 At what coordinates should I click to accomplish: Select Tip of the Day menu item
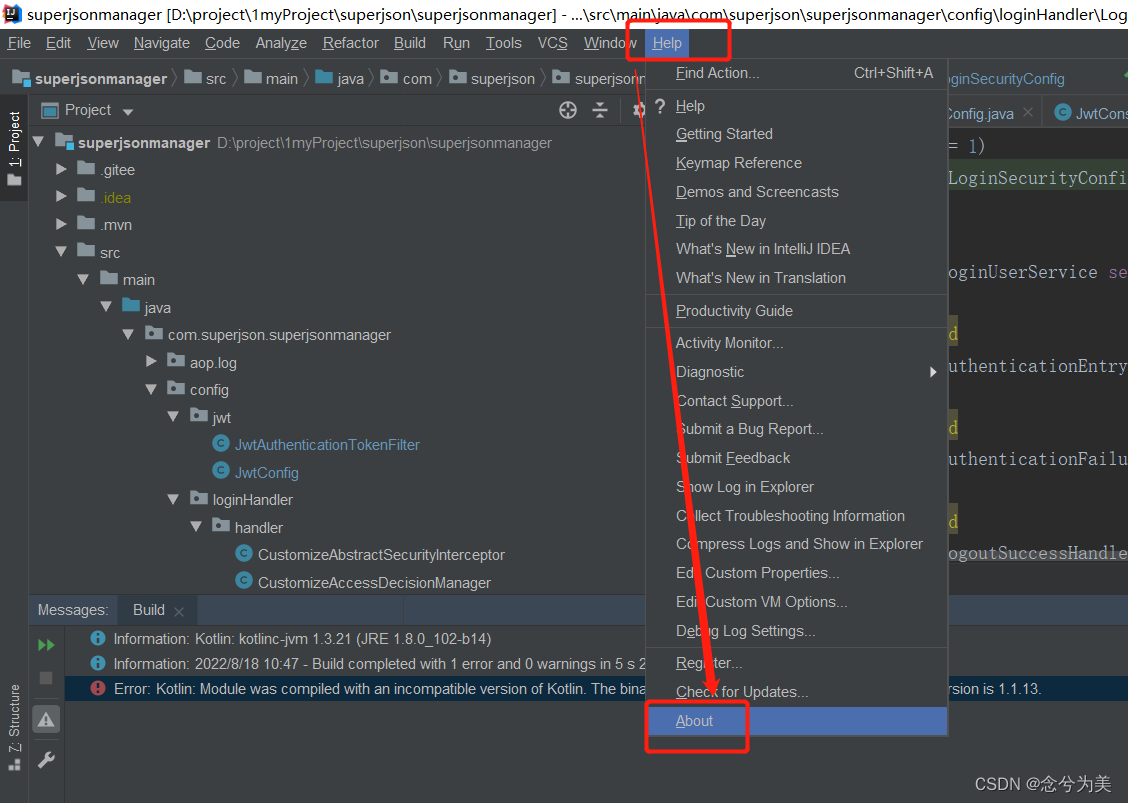796,221
